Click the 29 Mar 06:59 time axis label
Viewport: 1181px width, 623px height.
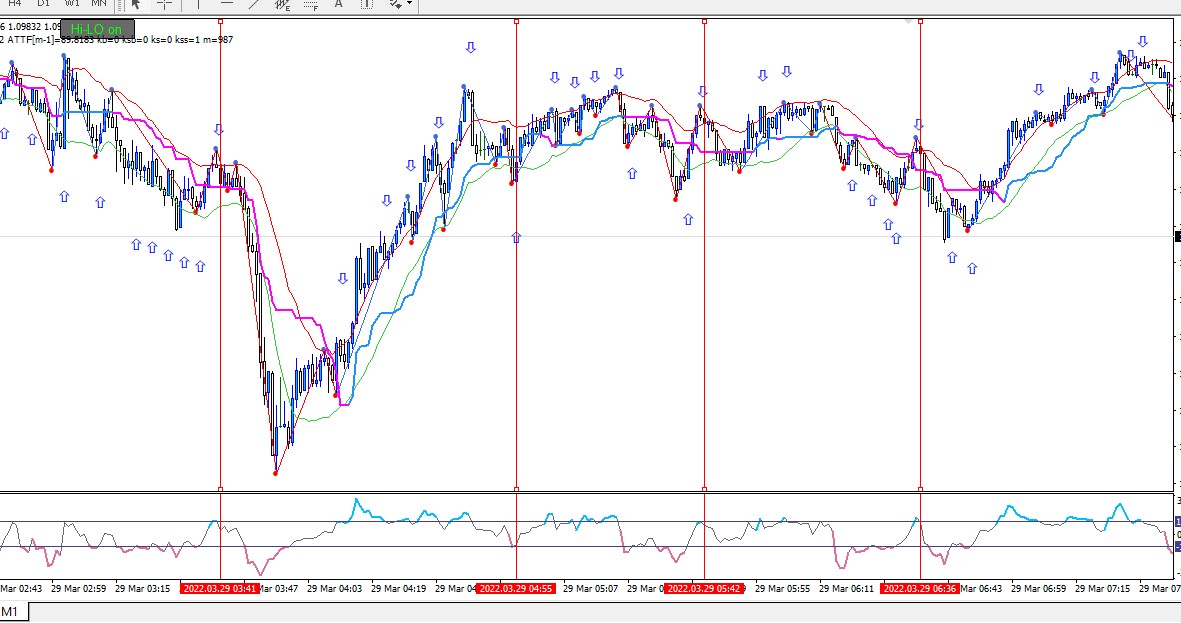tap(1039, 588)
